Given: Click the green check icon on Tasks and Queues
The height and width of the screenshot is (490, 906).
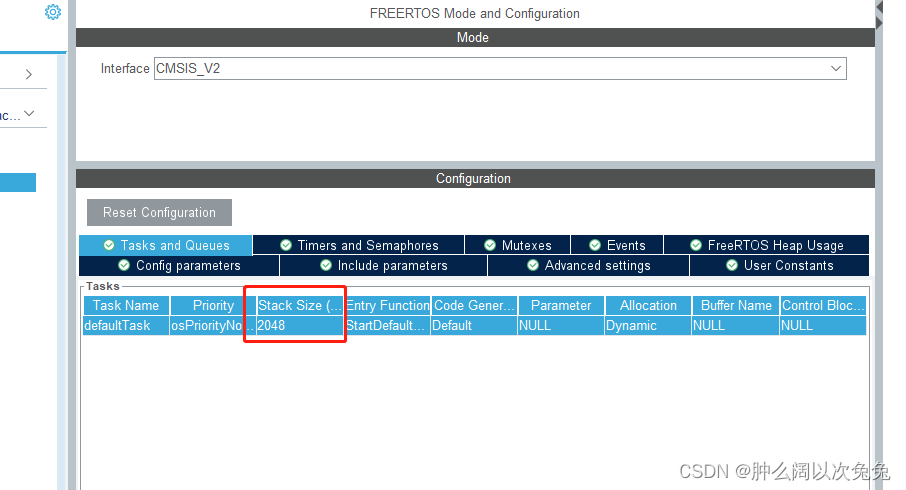Looking at the screenshot, I should point(109,245).
